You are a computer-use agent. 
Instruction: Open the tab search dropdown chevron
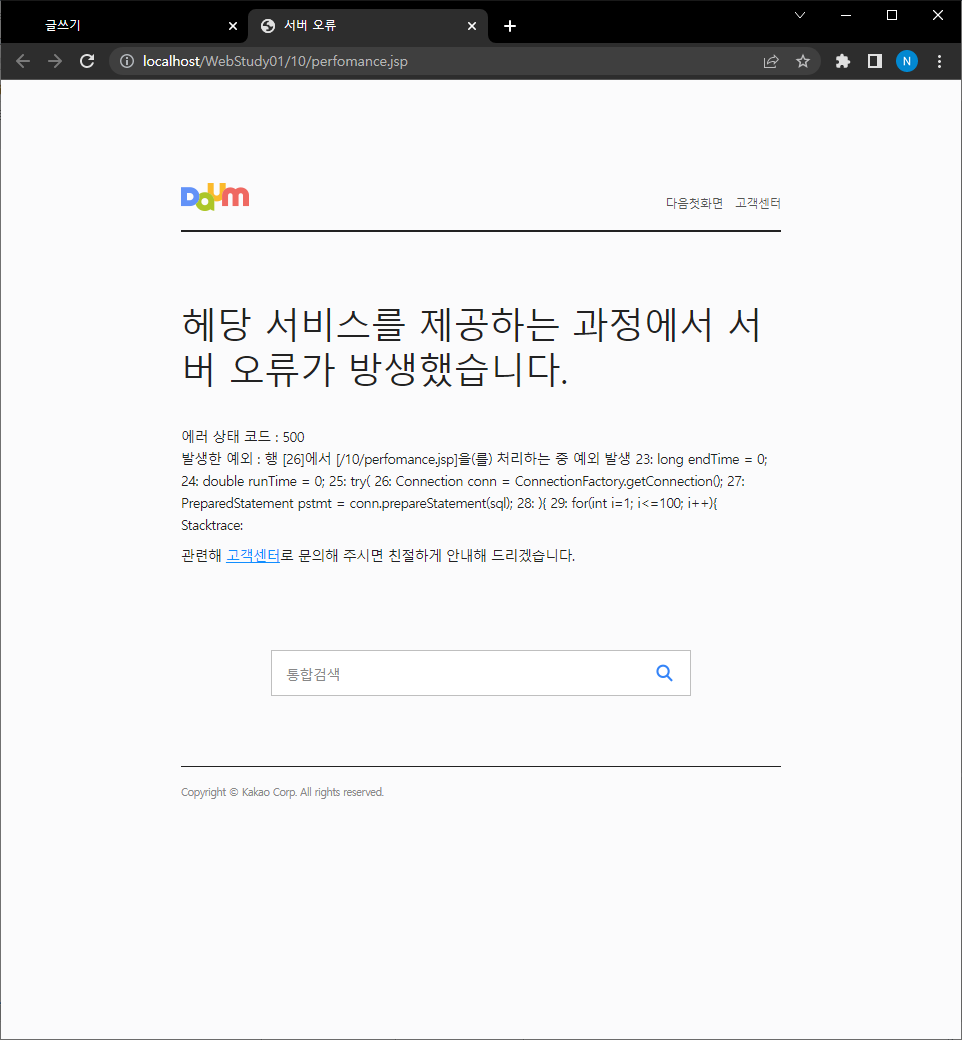point(800,15)
